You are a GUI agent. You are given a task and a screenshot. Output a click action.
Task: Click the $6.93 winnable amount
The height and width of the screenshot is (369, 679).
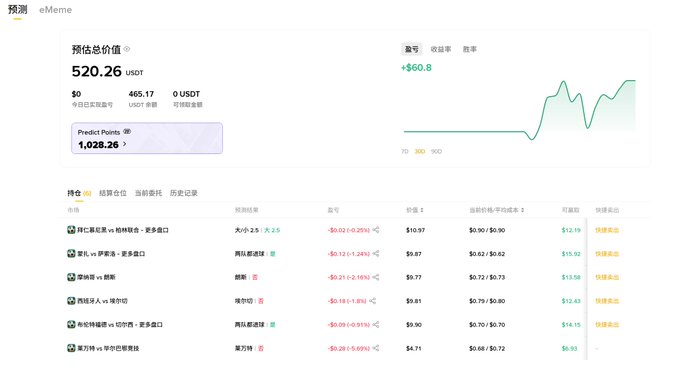[x=569, y=348]
